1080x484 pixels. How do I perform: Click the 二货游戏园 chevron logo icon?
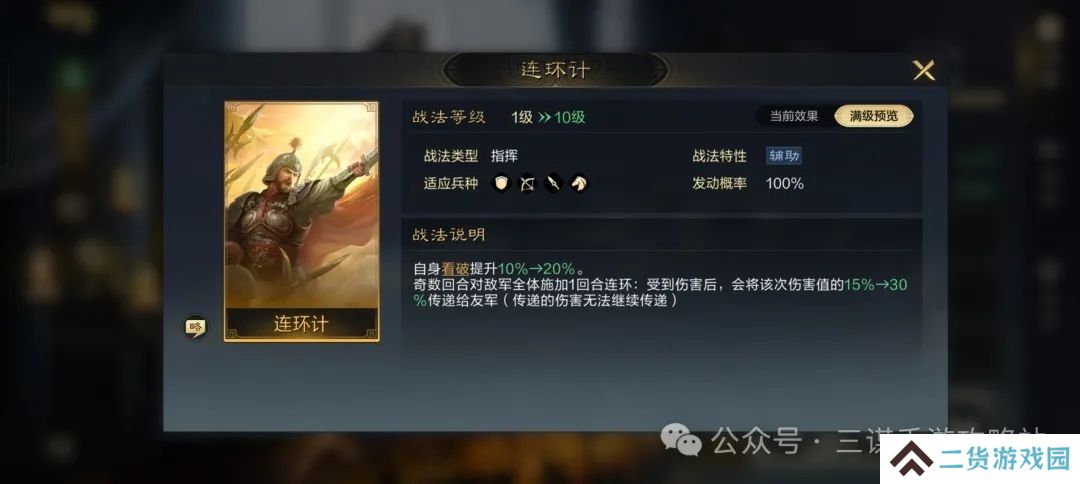pyautogui.click(x=910, y=459)
